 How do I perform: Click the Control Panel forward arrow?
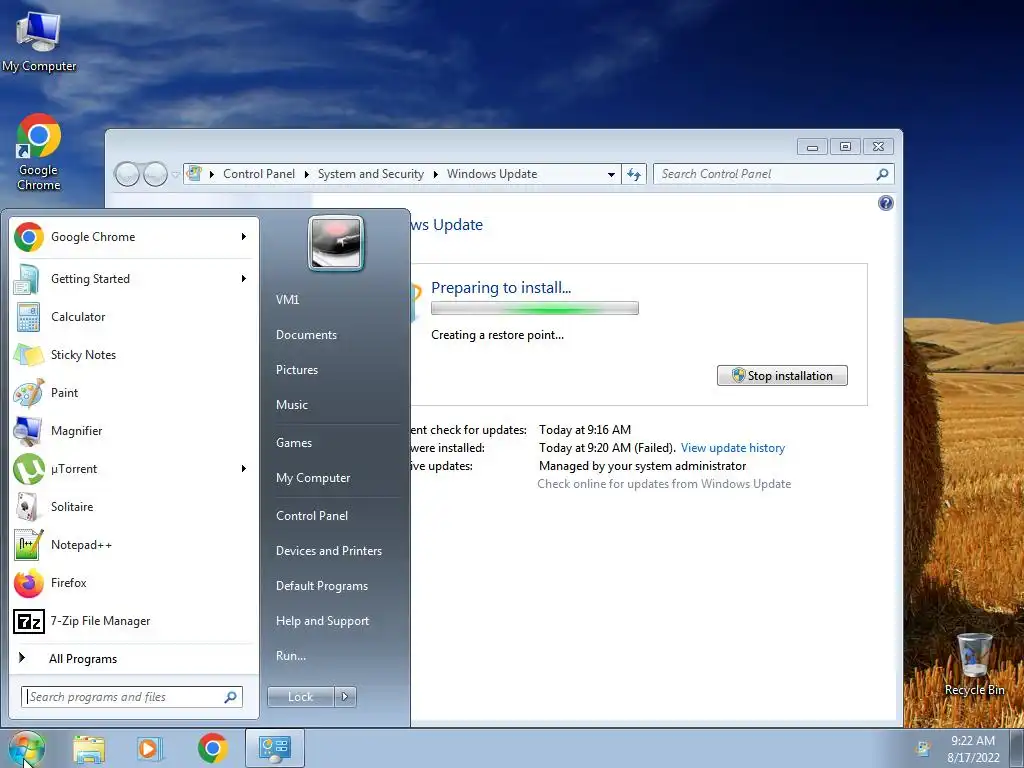[155, 174]
